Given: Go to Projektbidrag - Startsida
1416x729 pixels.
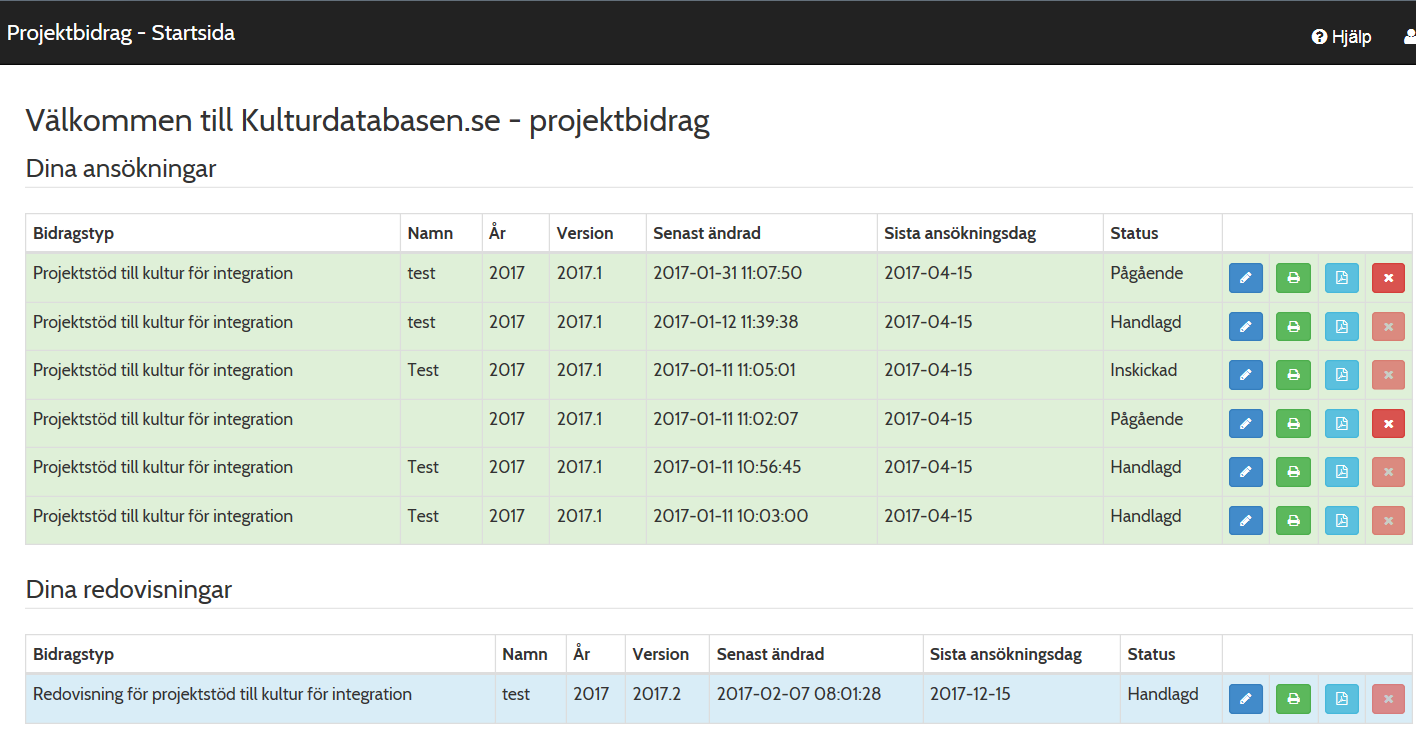Looking at the screenshot, I should pos(121,33).
